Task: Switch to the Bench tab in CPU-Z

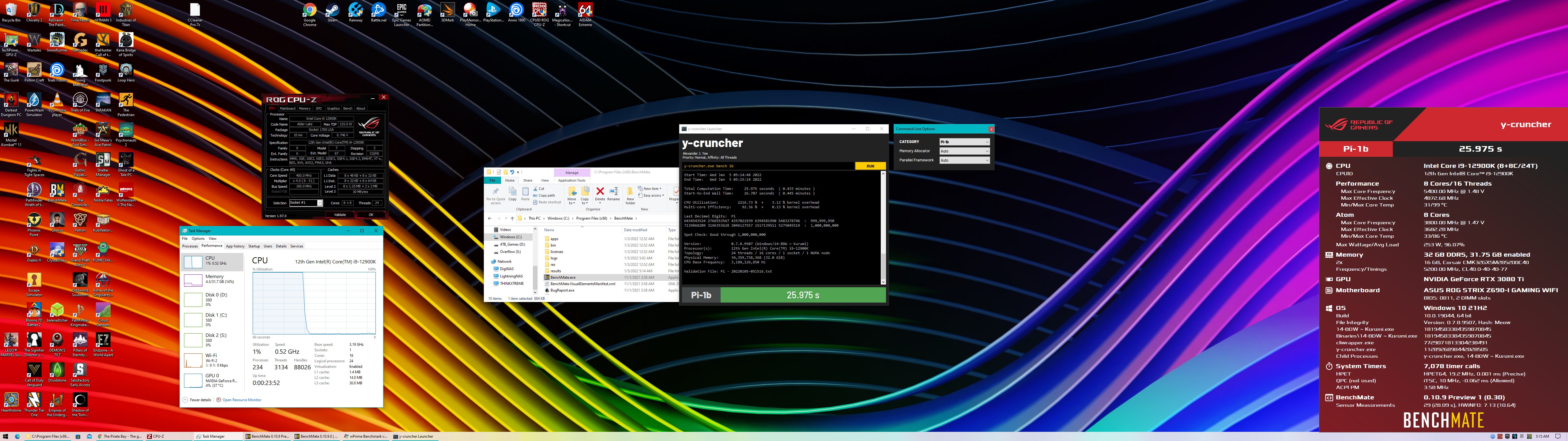Action: pyautogui.click(x=348, y=108)
